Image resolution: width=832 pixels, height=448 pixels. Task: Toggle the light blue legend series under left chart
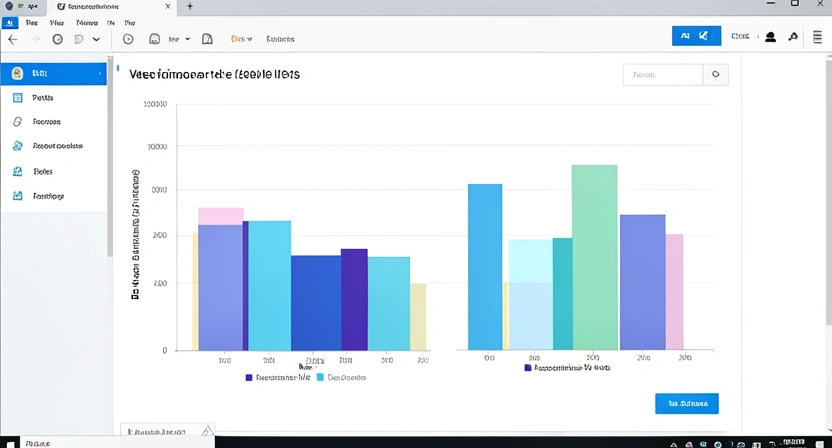[x=320, y=378]
